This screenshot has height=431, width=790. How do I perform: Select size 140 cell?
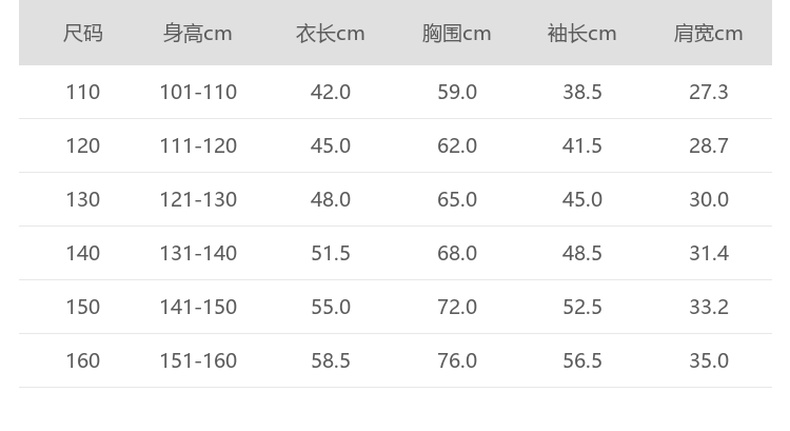(x=83, y=253)
